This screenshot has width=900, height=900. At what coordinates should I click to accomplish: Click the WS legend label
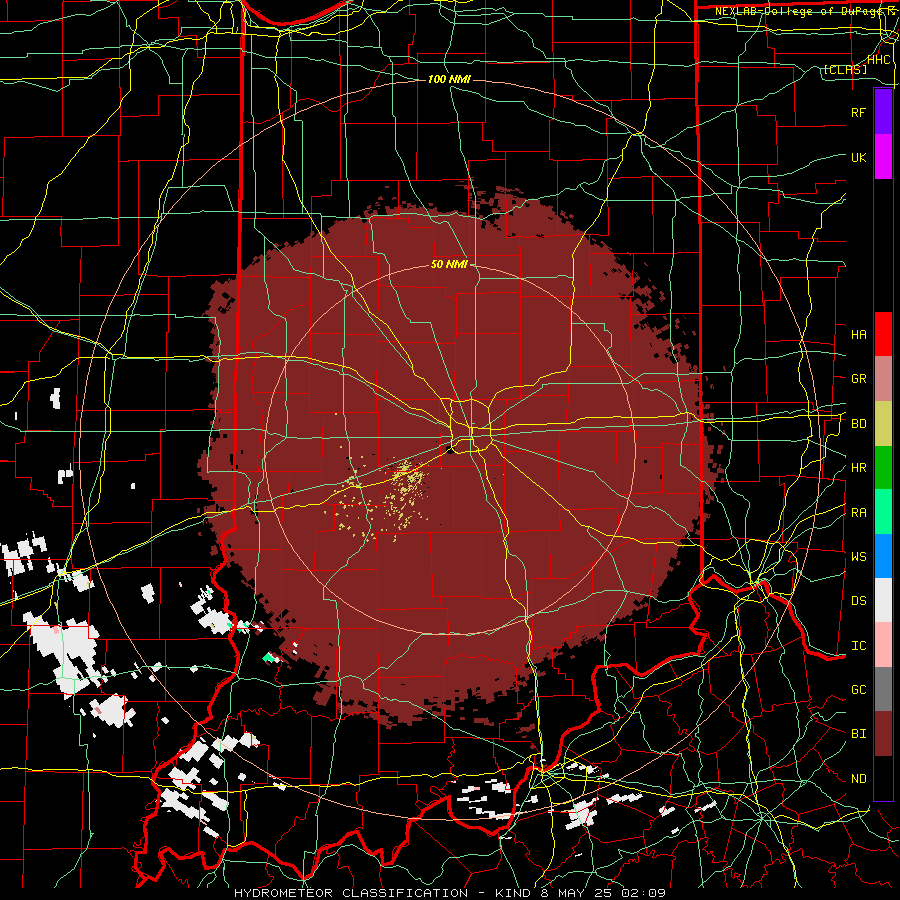pyautogui.click(x=859, y=557)
